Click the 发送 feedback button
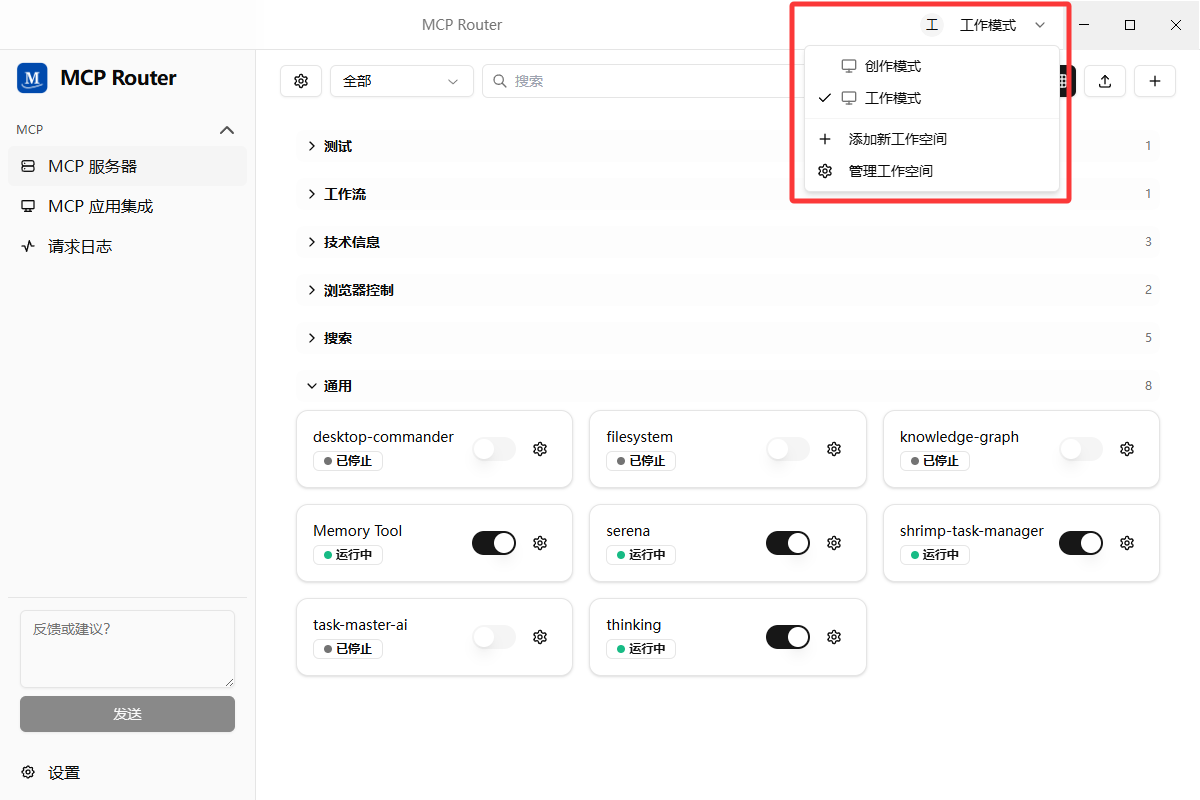Screen dimensions: 1200x800 127,714
